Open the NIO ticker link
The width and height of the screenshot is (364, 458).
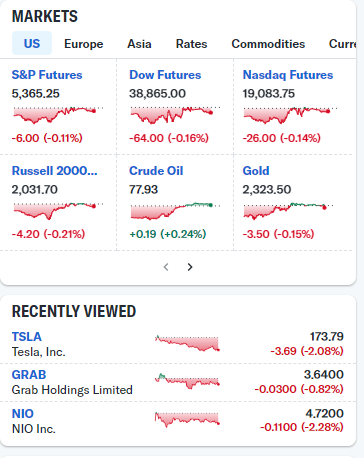(23, 414)
